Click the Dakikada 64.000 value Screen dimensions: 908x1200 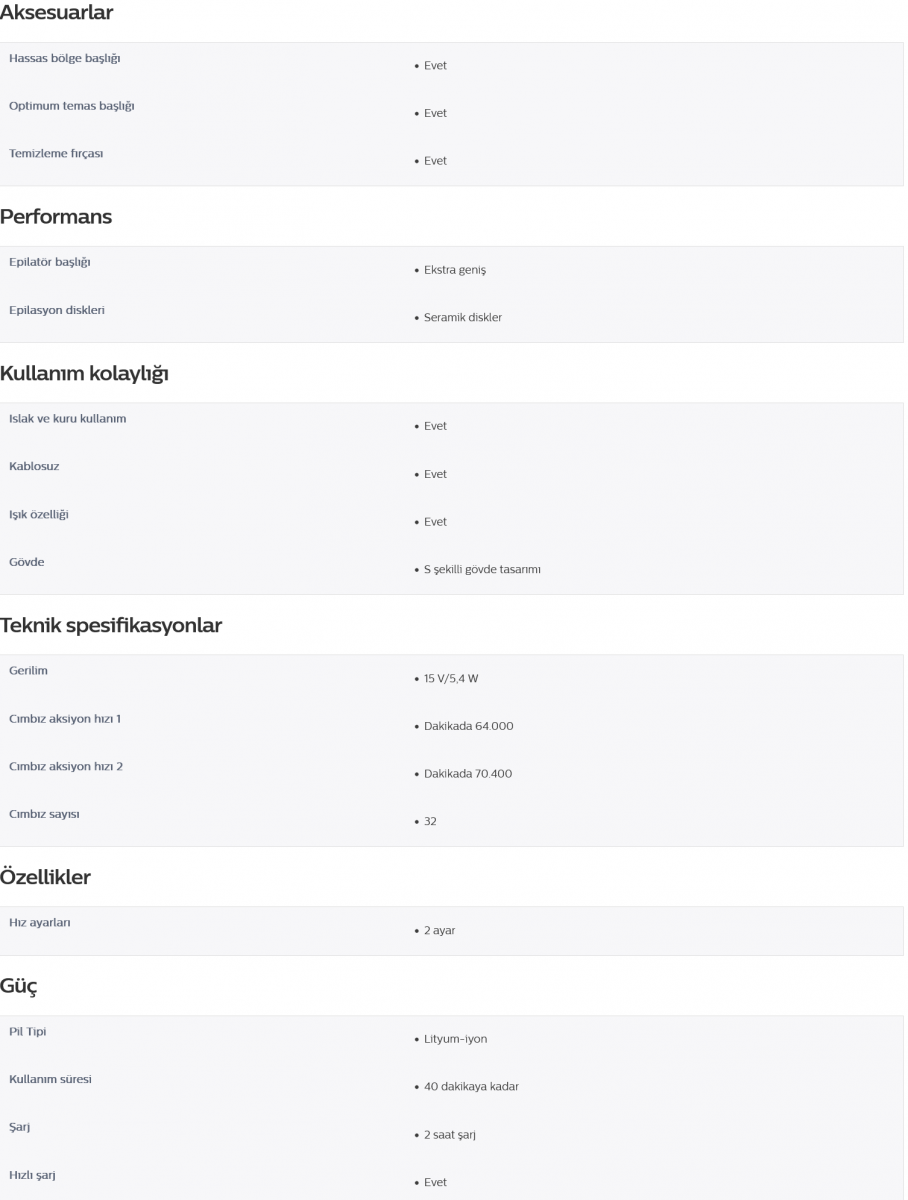coord(468,726)
